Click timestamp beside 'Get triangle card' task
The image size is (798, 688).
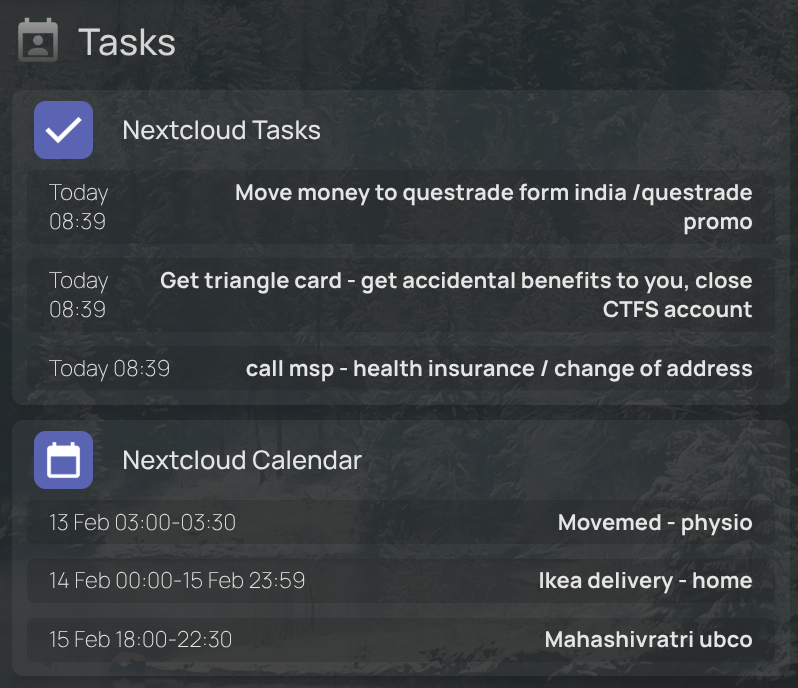point(78,295)
